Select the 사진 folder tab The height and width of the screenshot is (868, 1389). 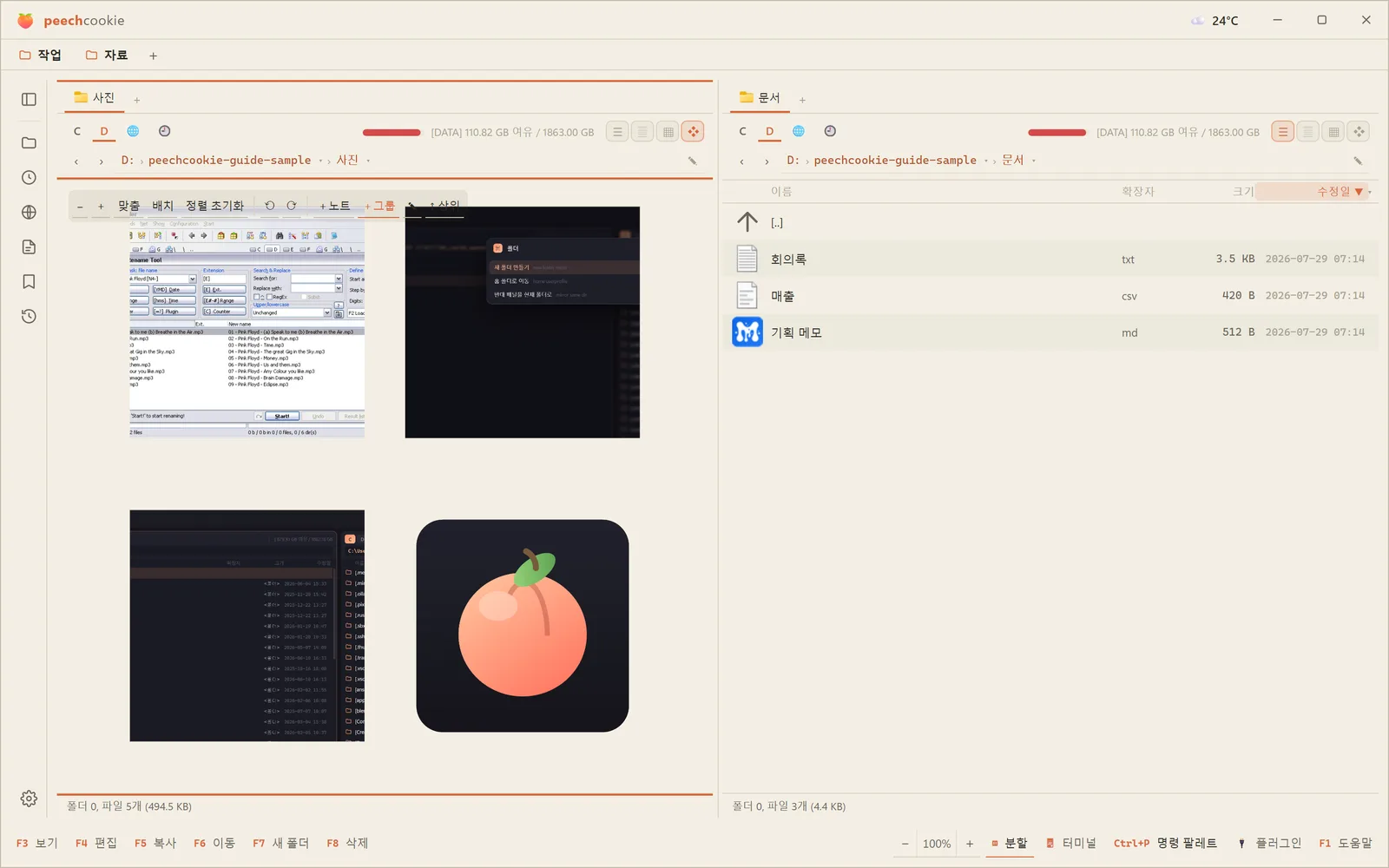[95, 97]
